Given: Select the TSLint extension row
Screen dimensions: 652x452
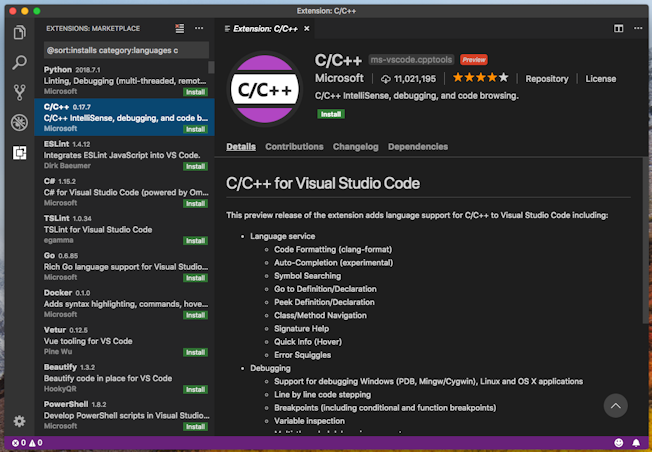Looking at the screenshot, I should click(124, 229).
